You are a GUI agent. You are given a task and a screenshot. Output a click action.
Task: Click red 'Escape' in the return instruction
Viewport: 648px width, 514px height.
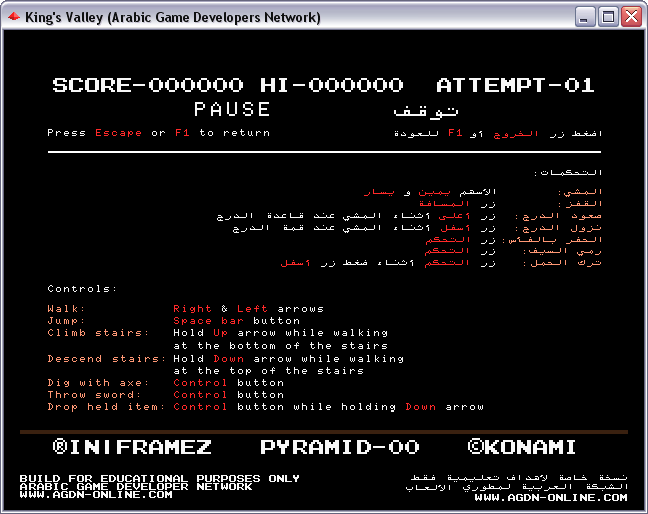click(118, 133)
